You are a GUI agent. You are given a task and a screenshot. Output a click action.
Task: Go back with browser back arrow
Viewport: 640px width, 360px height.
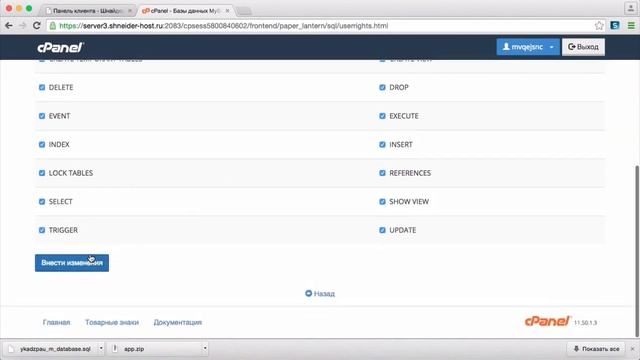click(9, 25)
